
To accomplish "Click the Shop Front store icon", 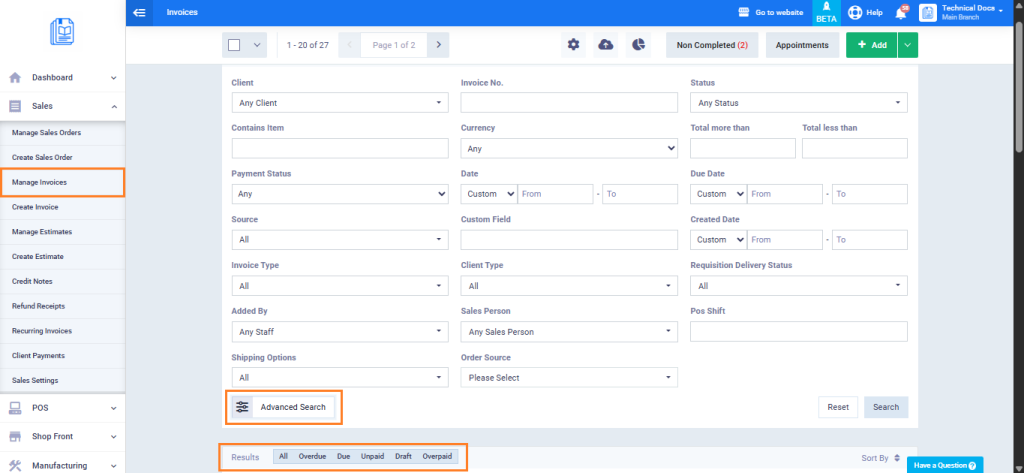I will click(x=15, y=436).
